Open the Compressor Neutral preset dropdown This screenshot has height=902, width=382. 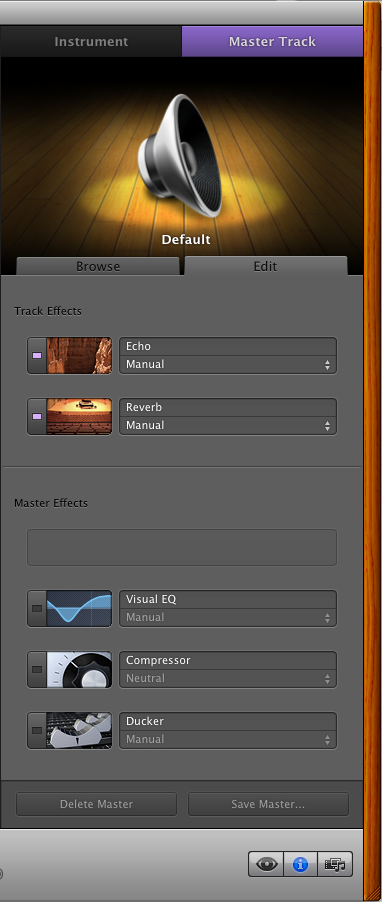click(228, 679)
